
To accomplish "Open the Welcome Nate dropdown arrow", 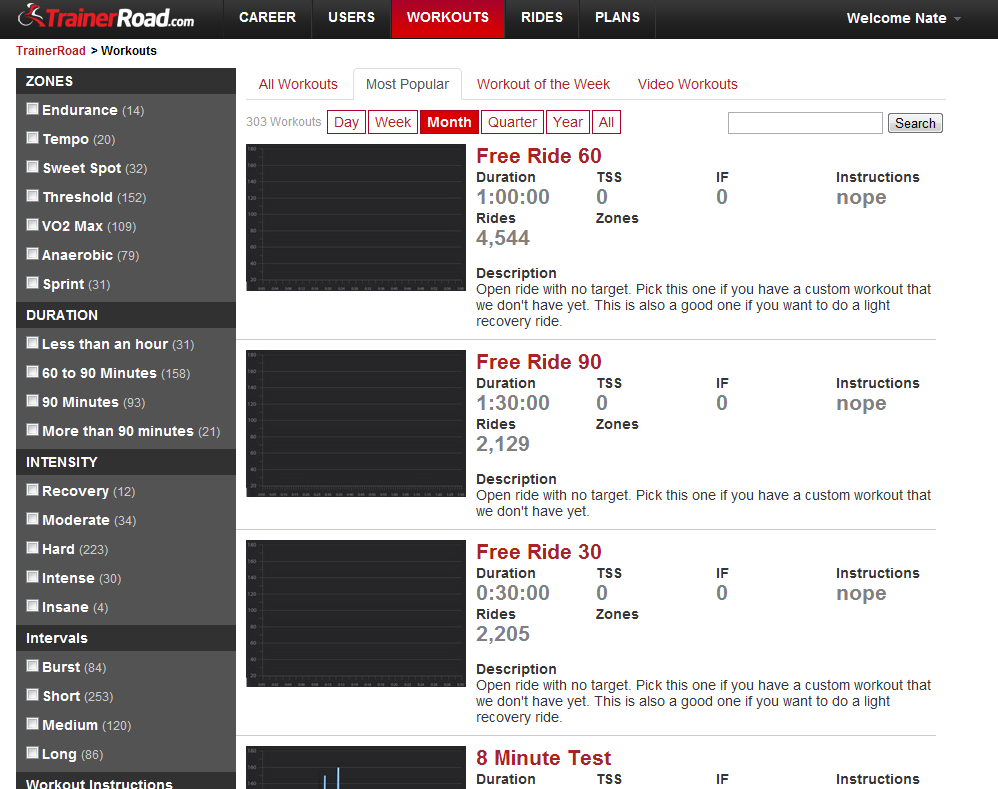I will [957, 19].
